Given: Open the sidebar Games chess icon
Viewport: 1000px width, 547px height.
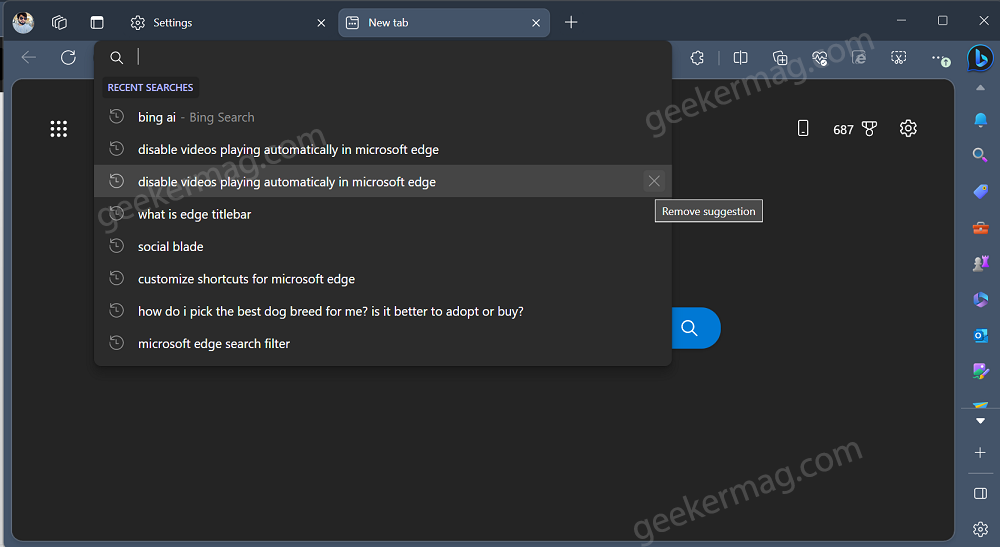Looking at the screenshot, I should (x=980, y=263).
